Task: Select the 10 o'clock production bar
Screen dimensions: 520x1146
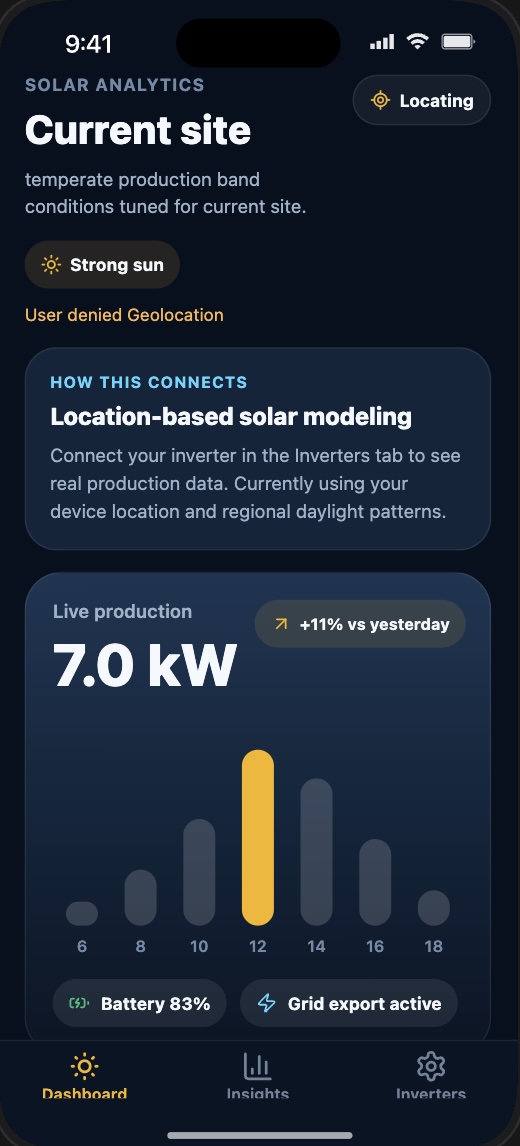Action: tap(199, 872)
